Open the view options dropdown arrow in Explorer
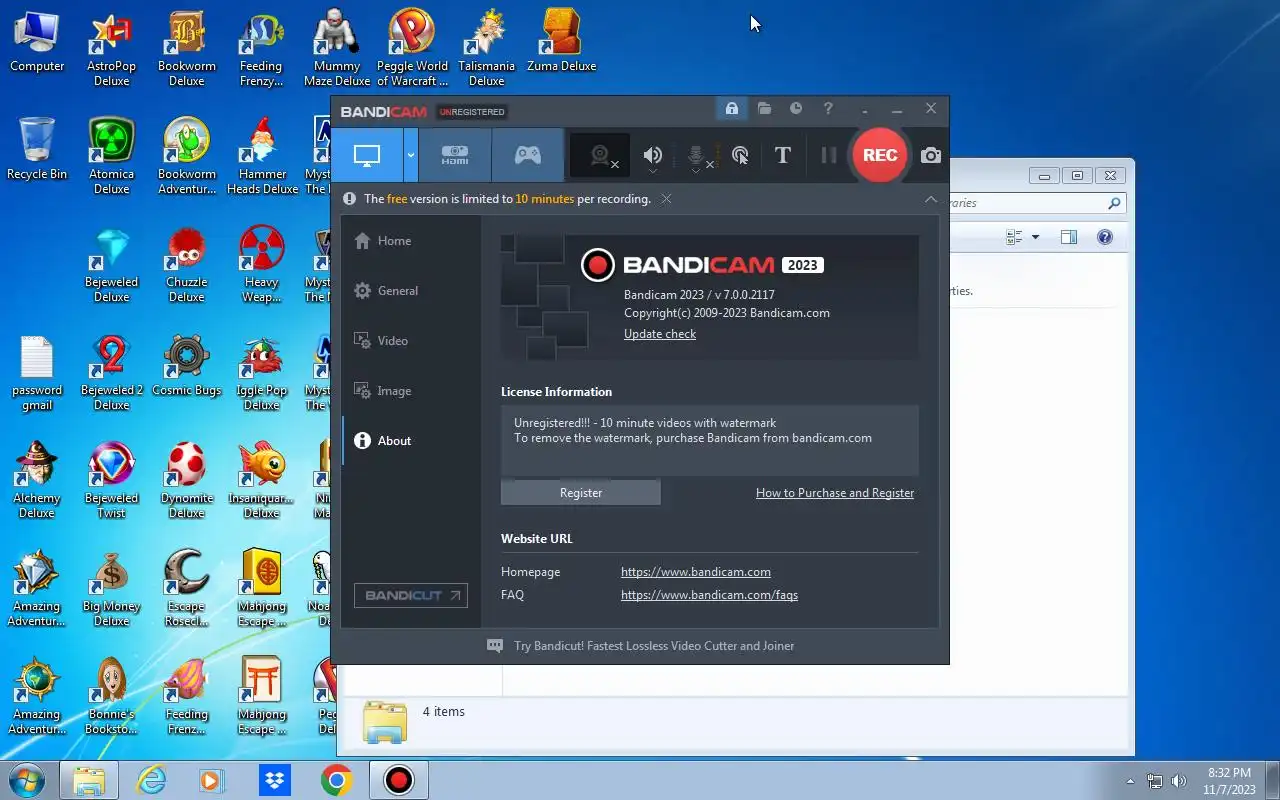This screenshot has width=1280, height=800. 1035,237
